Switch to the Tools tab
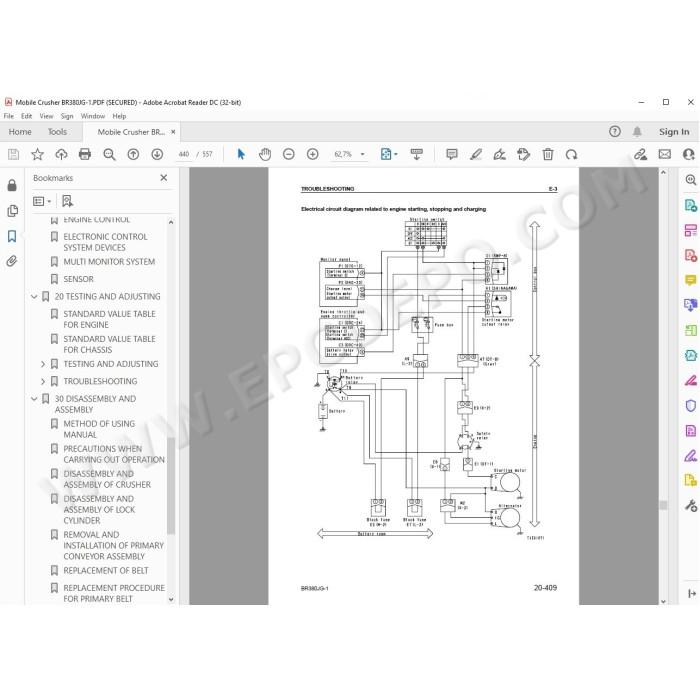The width and height of the screenshot is (700, 700). pyautogui.click(x=57, y=132)
